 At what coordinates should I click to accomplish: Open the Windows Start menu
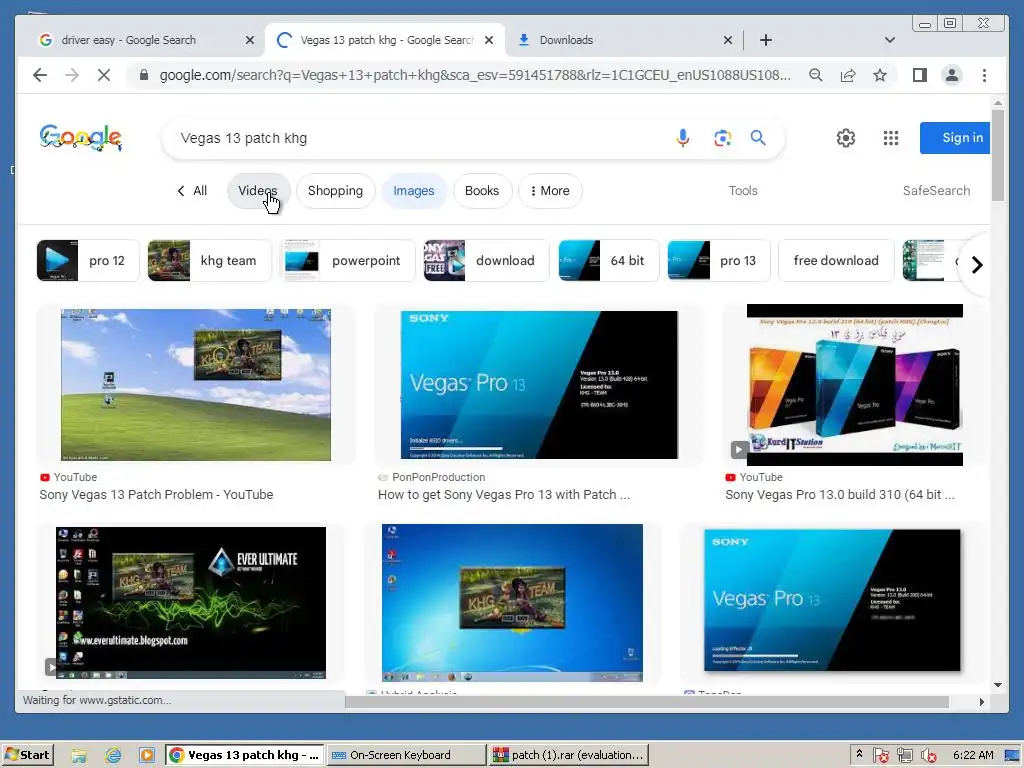point(27,755)
